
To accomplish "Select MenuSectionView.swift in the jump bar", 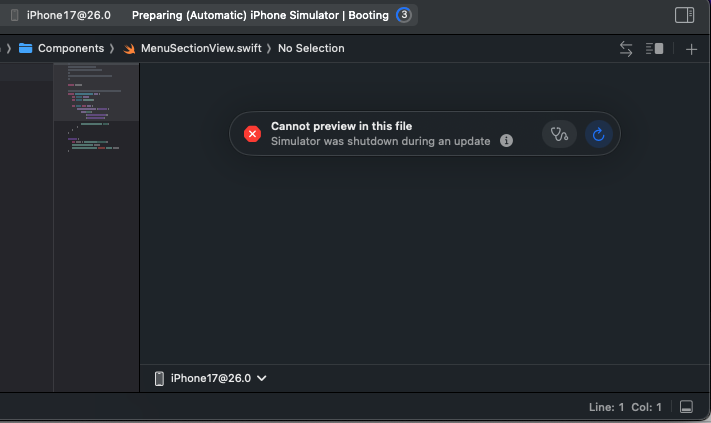I will coord(201,48).
